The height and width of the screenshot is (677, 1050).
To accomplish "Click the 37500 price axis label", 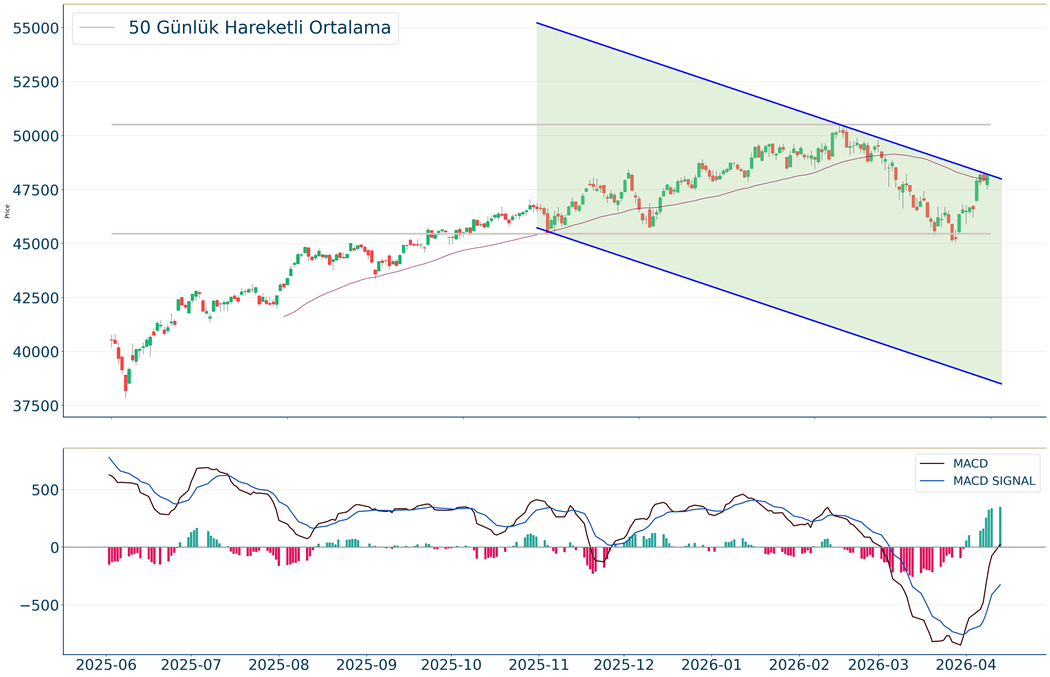I will 34,406.
